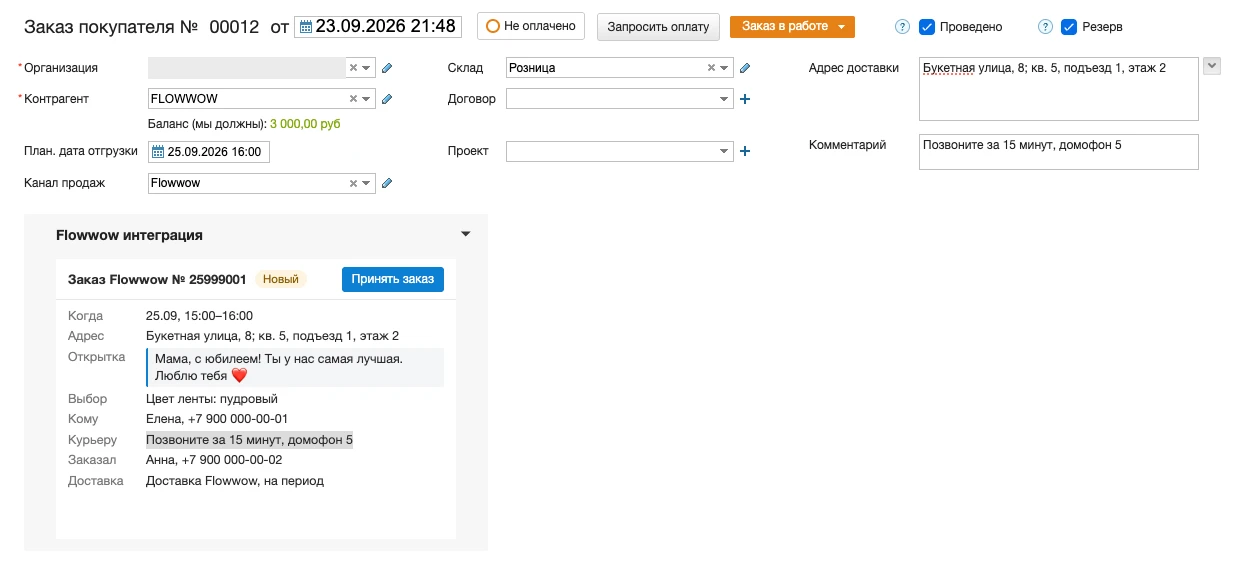The height and width of the screenshot is (578, 1235).
Task: Click the order number 00012 in the title
Action: [x=235, y=27]
